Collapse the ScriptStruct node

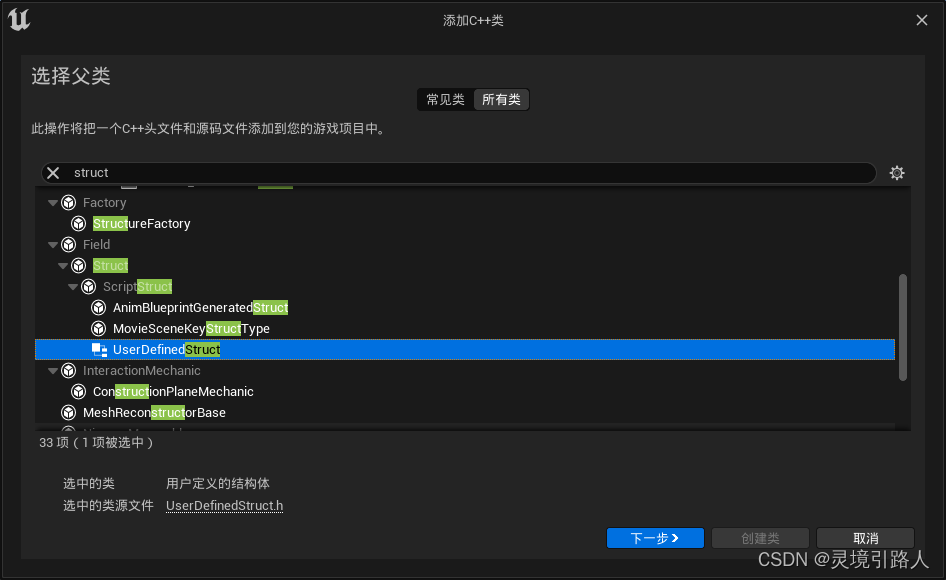(x=72, y=286)
